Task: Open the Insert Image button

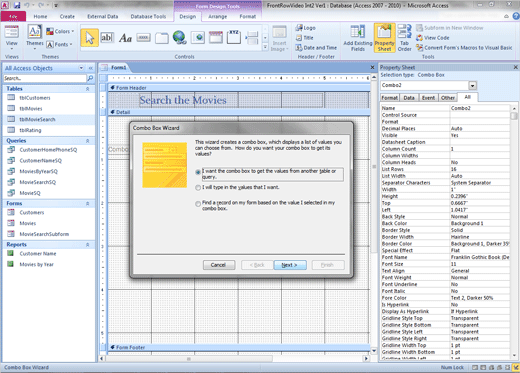Action: (x=279, y=39)
